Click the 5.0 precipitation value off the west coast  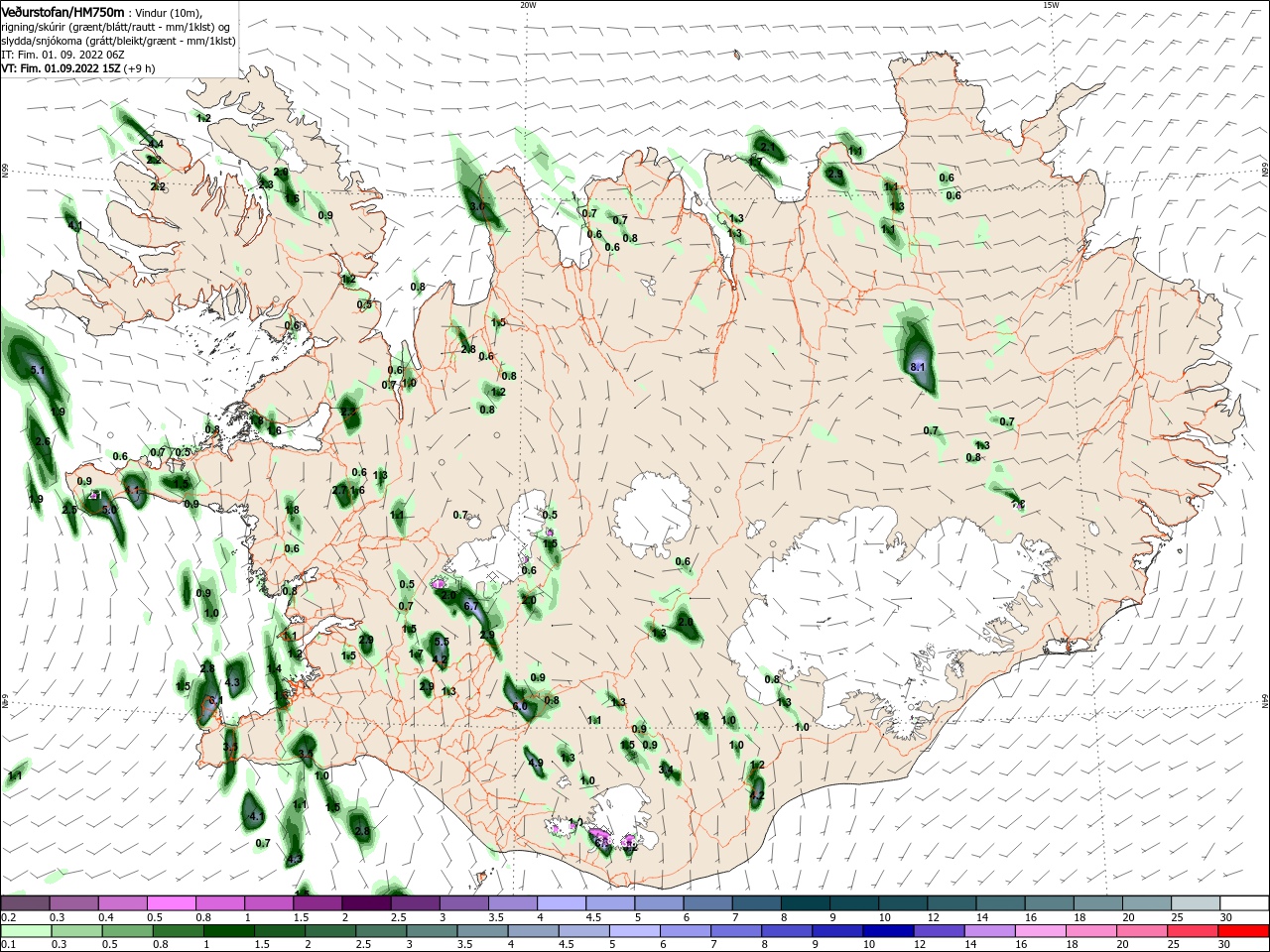pyautogui.click(x=110, y=509)
